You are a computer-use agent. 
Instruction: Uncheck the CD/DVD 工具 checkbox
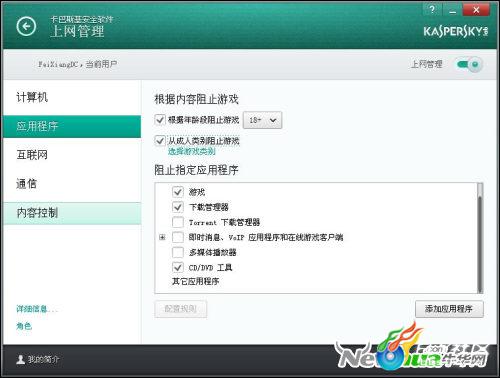(178, 267)
